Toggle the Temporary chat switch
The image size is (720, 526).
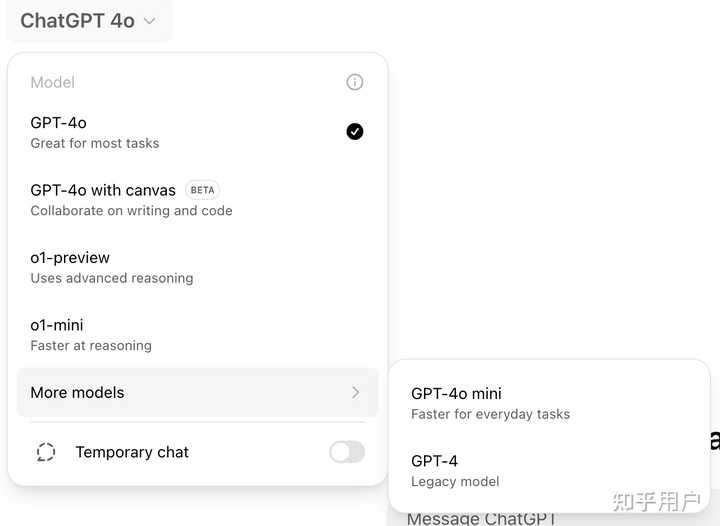pos(347,452)
